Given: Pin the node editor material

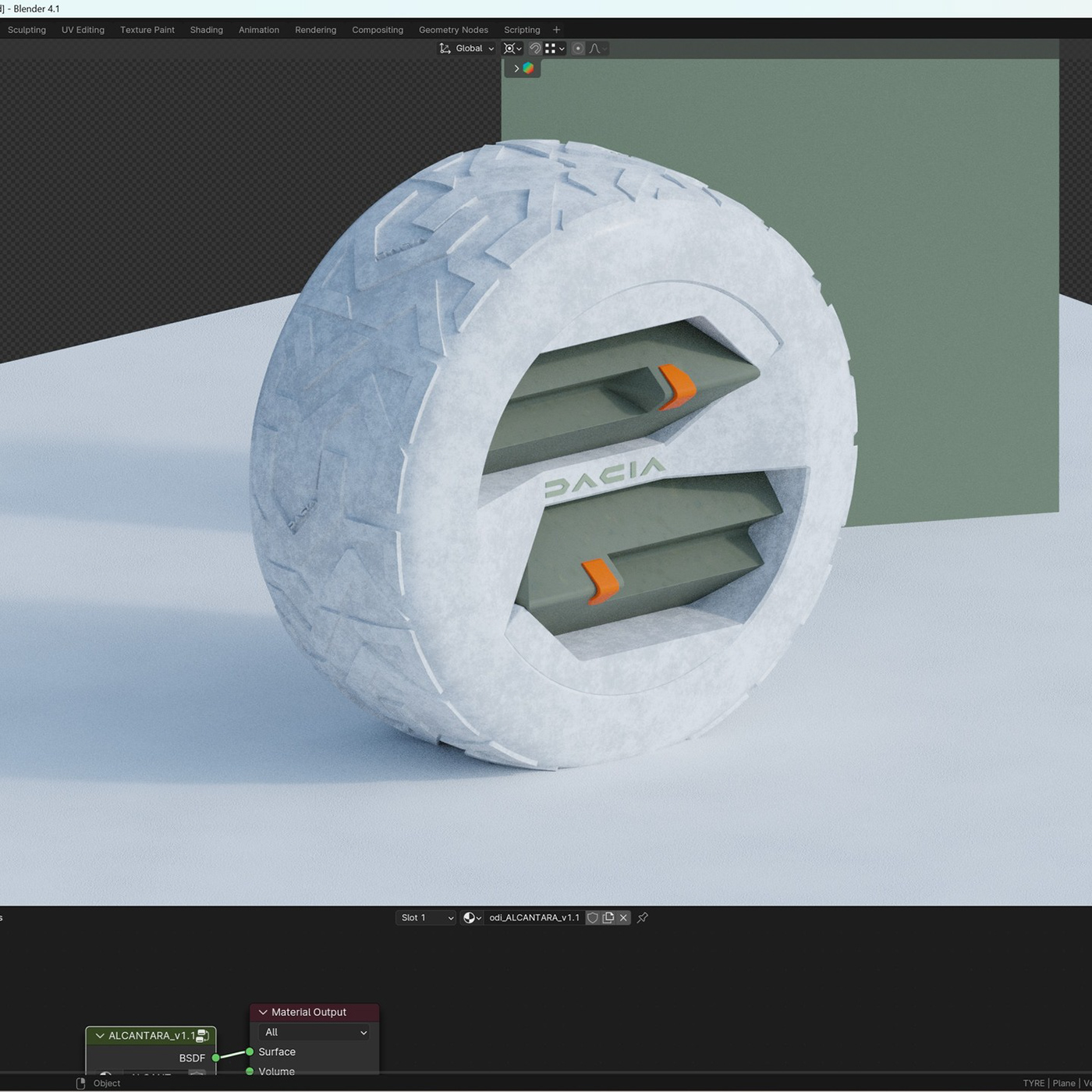Looking at the screenshot, I should (x=643, y=918).
